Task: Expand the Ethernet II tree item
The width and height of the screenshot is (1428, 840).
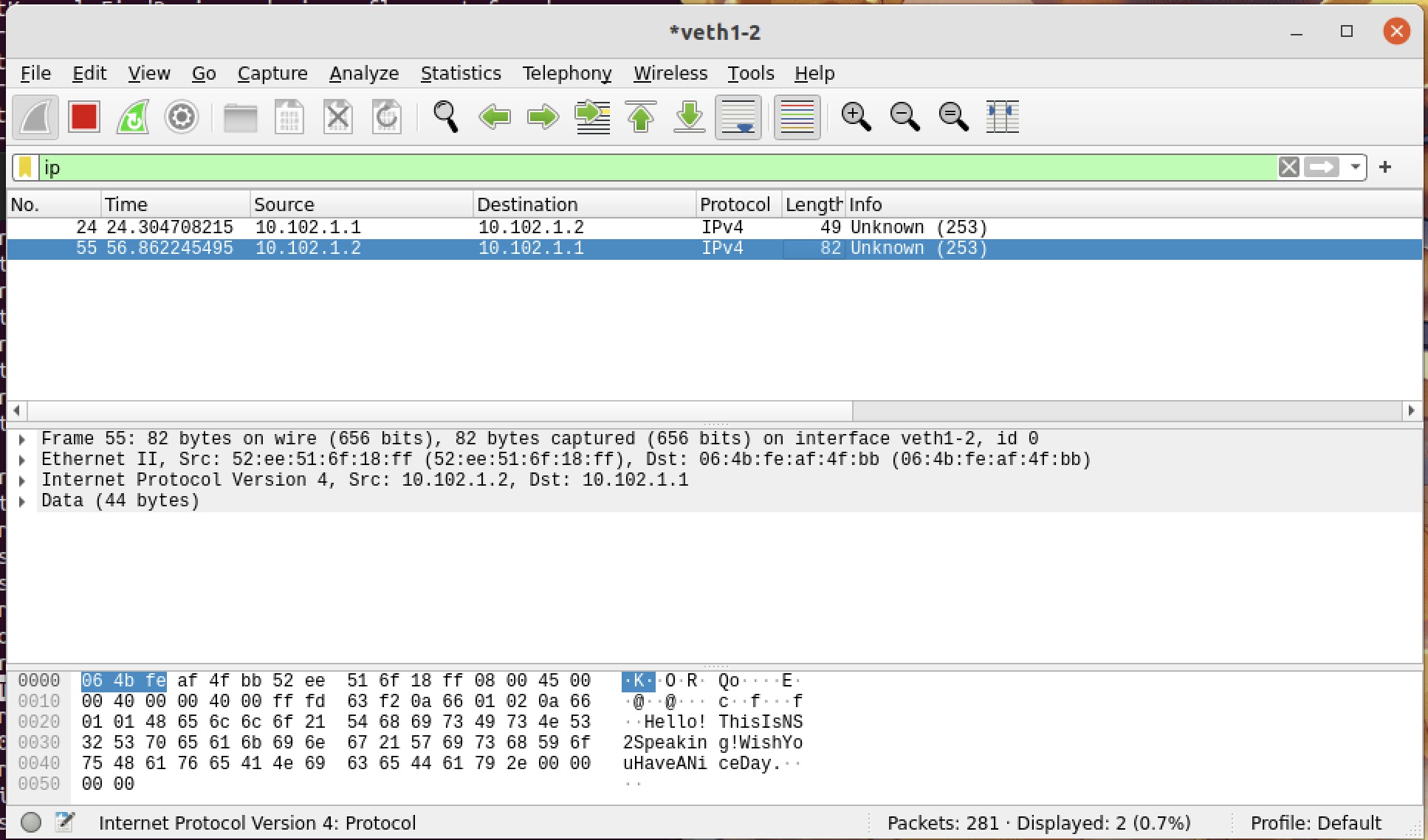Action: coord(22,460)
